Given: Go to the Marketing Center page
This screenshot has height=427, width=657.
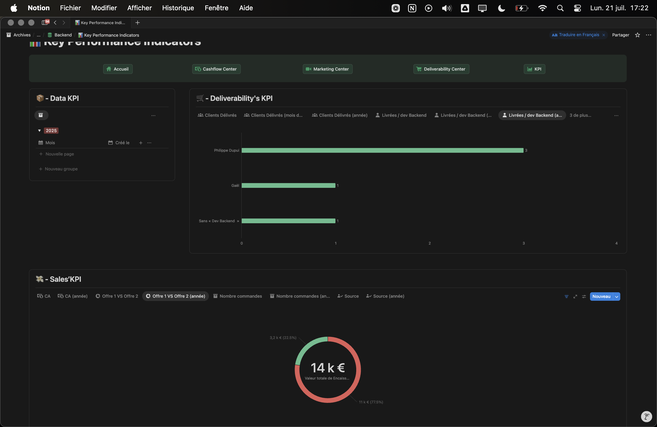Looking at the screenshot, I should click(x=327, y=69).
